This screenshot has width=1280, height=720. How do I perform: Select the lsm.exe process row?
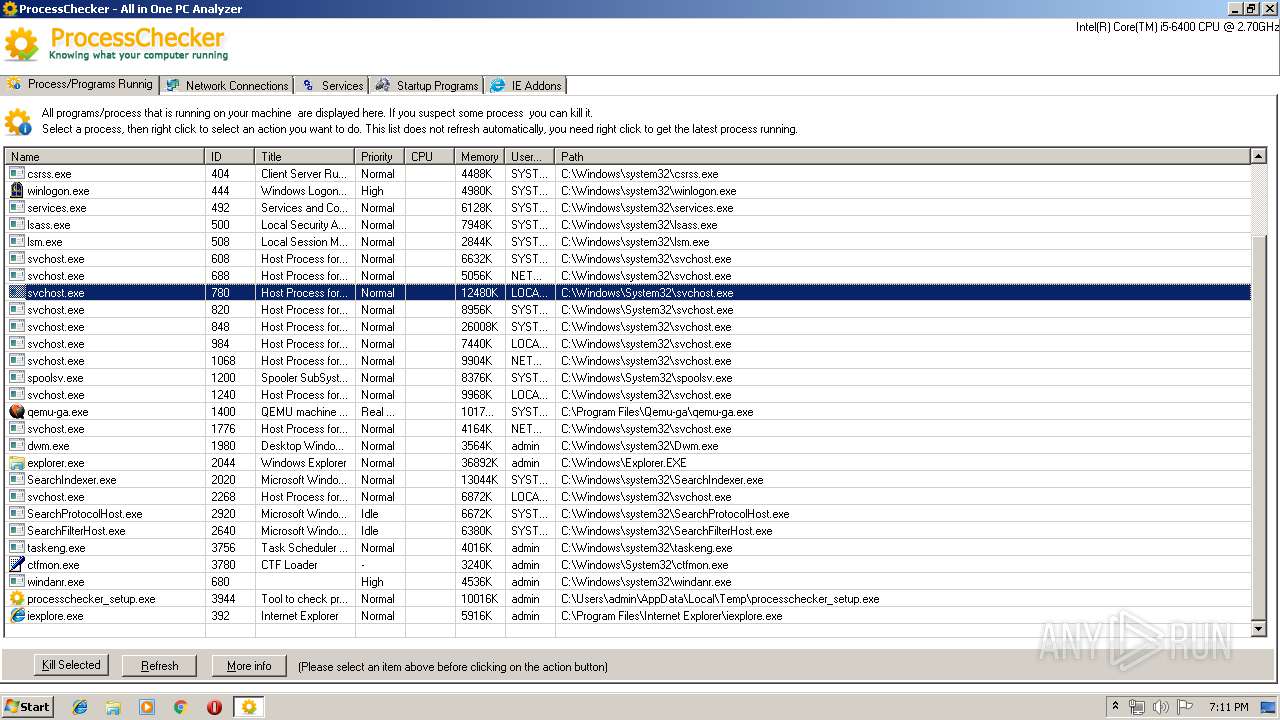click(x=628, y=241)
